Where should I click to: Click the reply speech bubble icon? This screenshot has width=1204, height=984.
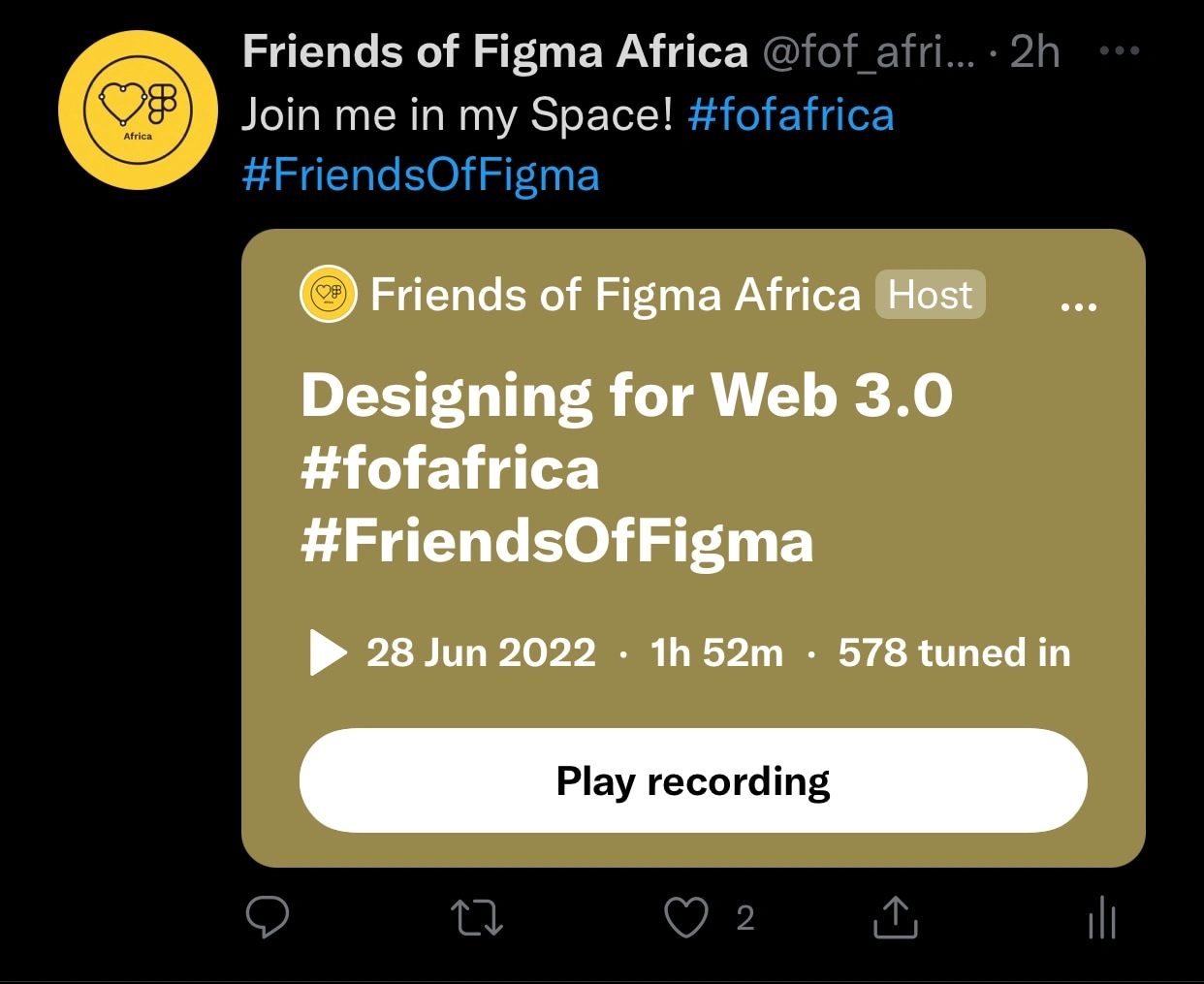pos(268,916)
